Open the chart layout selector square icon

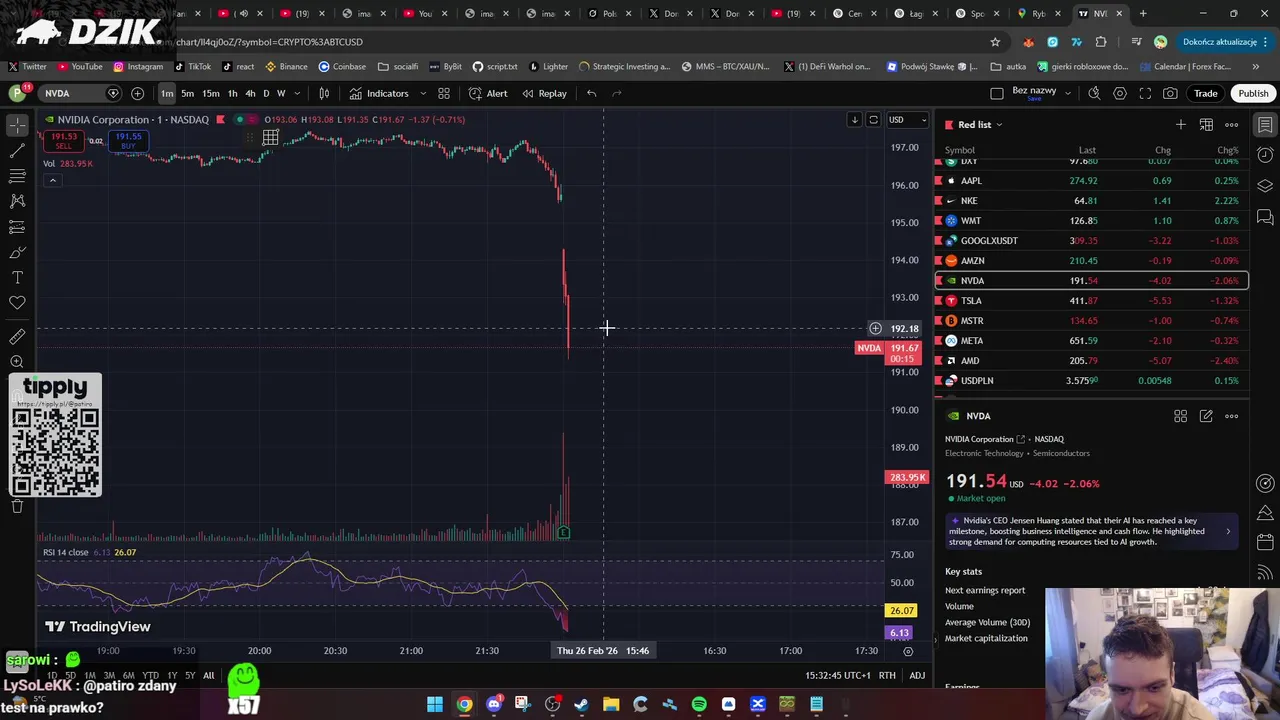(997, 93)
